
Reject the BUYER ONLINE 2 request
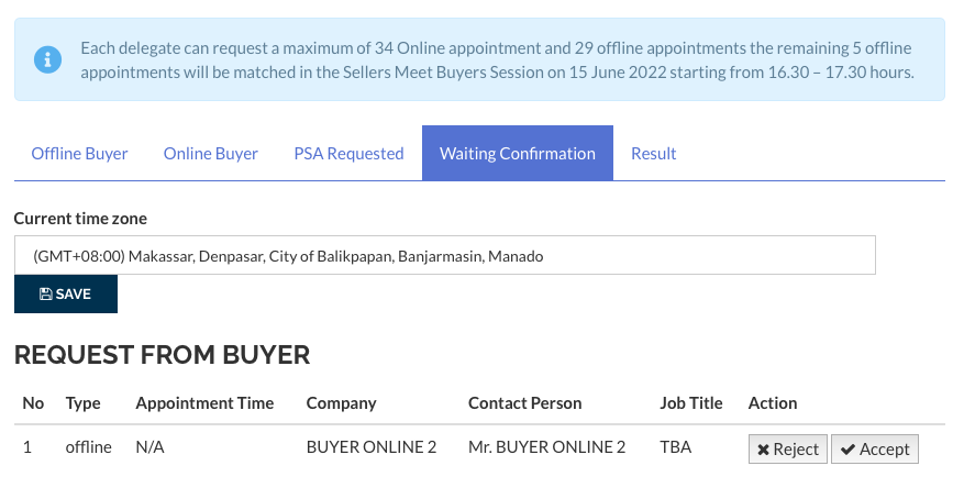coord(788,449)
